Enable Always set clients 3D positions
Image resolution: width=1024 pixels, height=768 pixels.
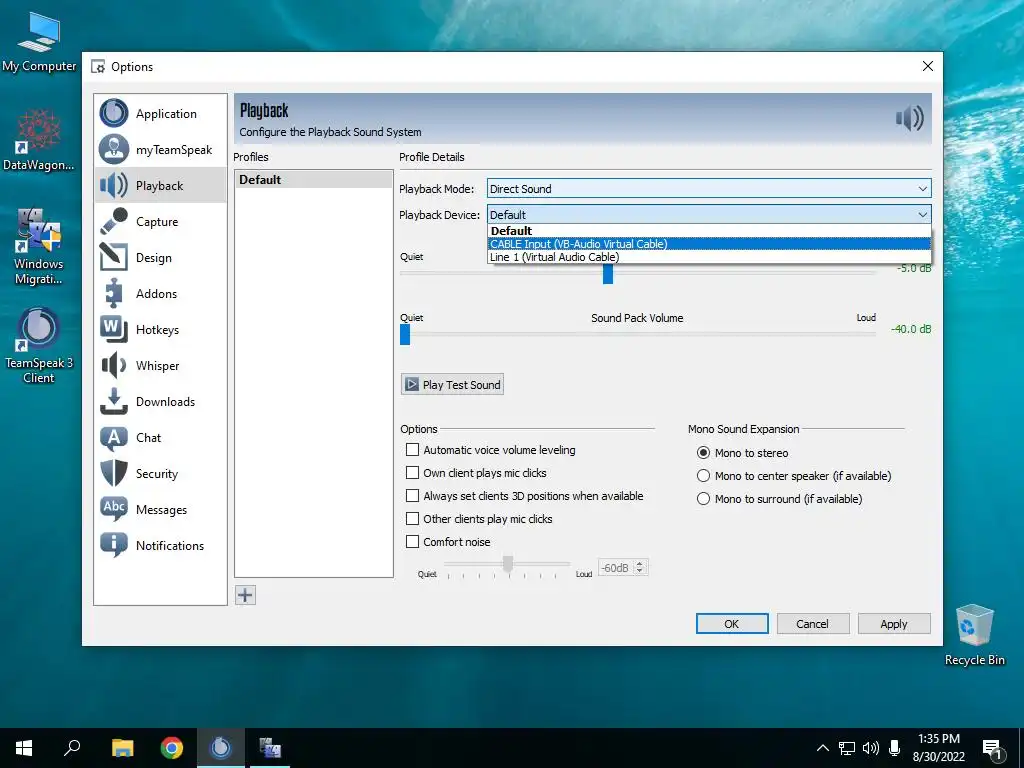pyautogui.click(x=412, y=496)
